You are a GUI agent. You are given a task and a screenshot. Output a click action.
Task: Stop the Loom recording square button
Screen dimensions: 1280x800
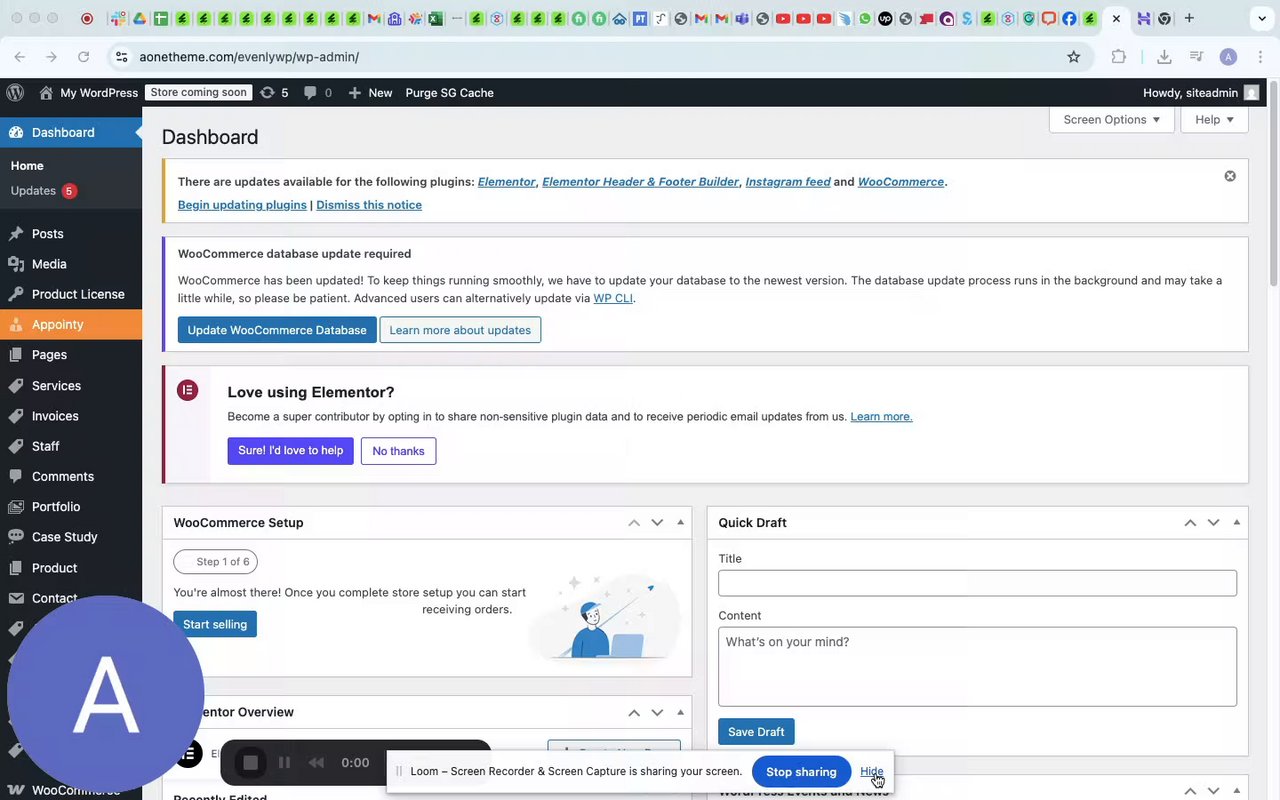click(x=250, y=763)
